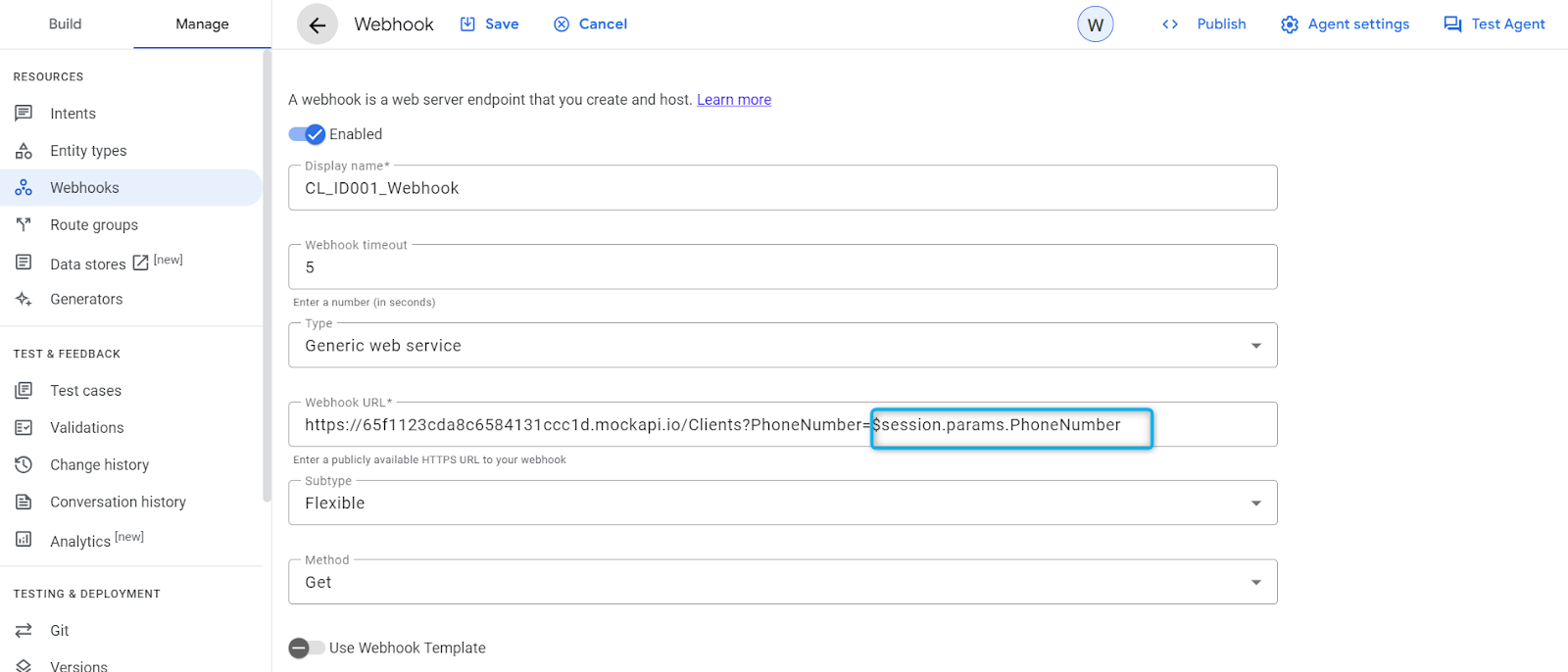
Task: Click the Generators sparkle icon
Action: [24, 300]
